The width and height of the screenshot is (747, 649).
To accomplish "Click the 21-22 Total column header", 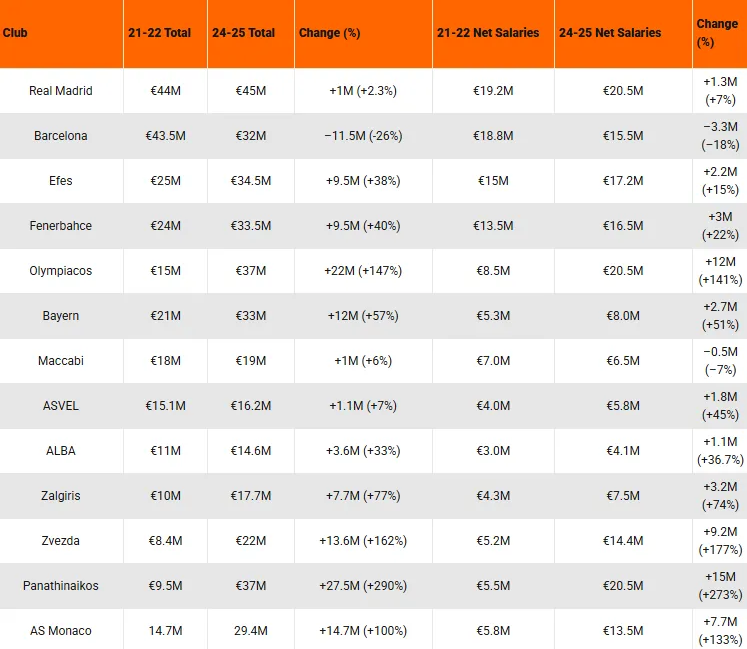I will (x=160, y=33).
